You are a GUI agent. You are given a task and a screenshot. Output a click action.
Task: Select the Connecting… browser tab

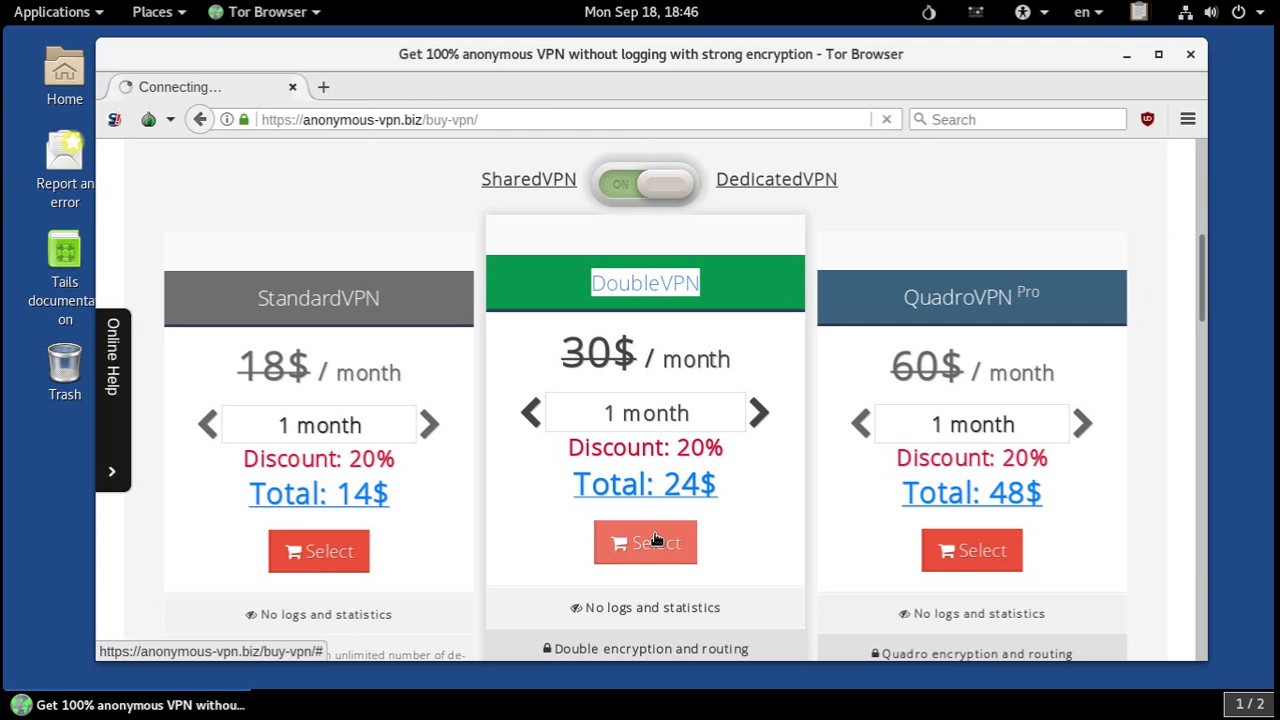pos(206,87)
